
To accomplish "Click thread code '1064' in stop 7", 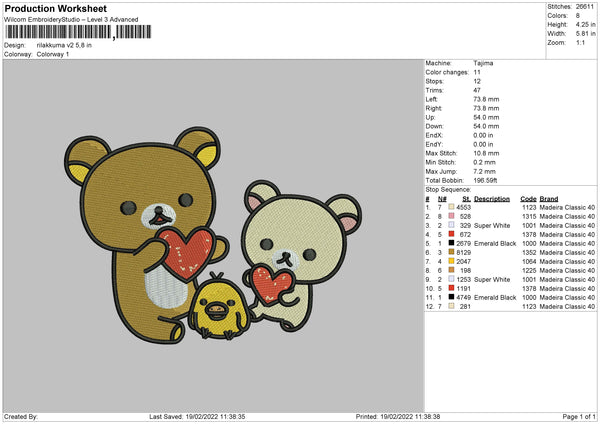I will pyautogui.click(x=529, y=261).
